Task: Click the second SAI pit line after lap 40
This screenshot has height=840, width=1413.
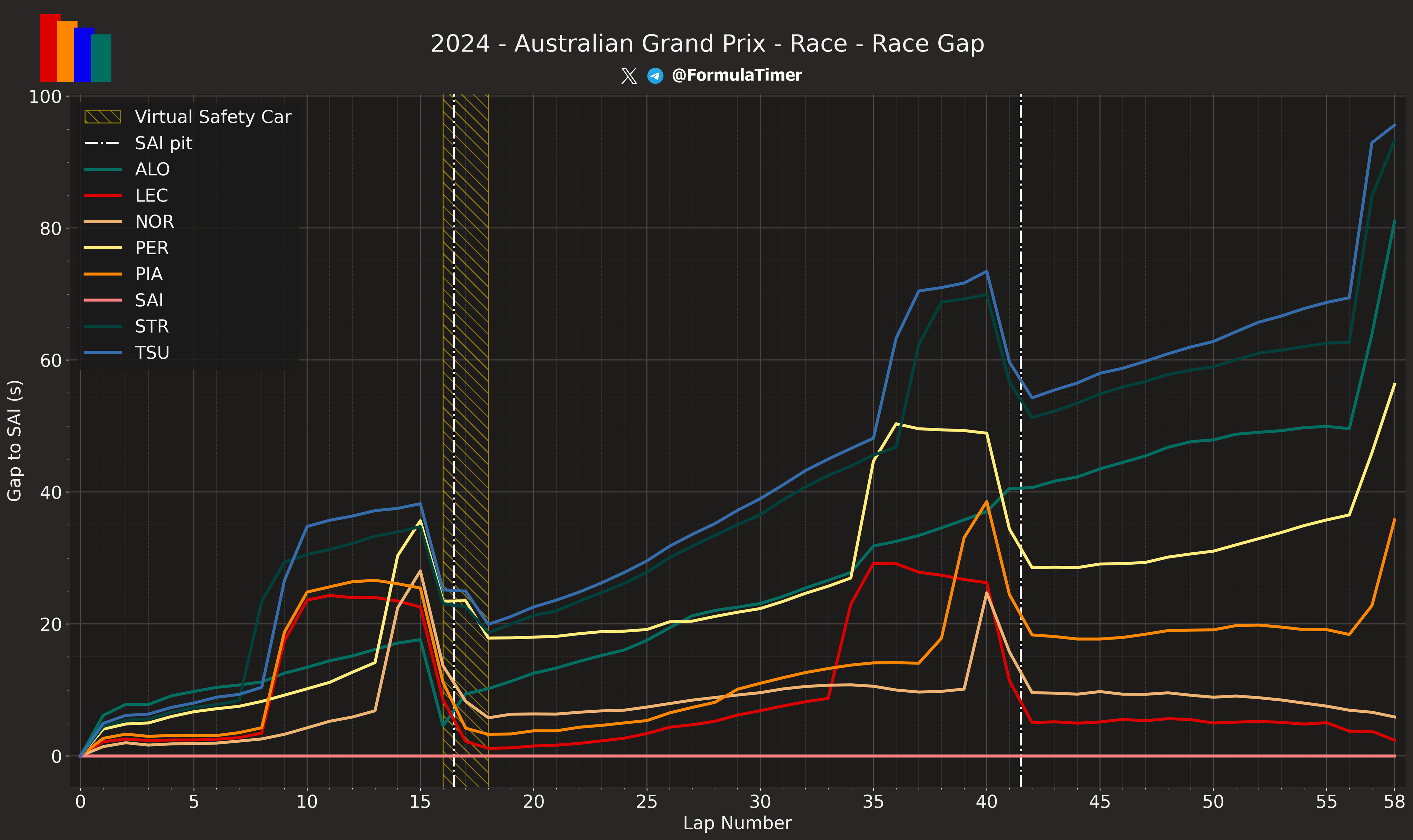Action: [1021, 441]
